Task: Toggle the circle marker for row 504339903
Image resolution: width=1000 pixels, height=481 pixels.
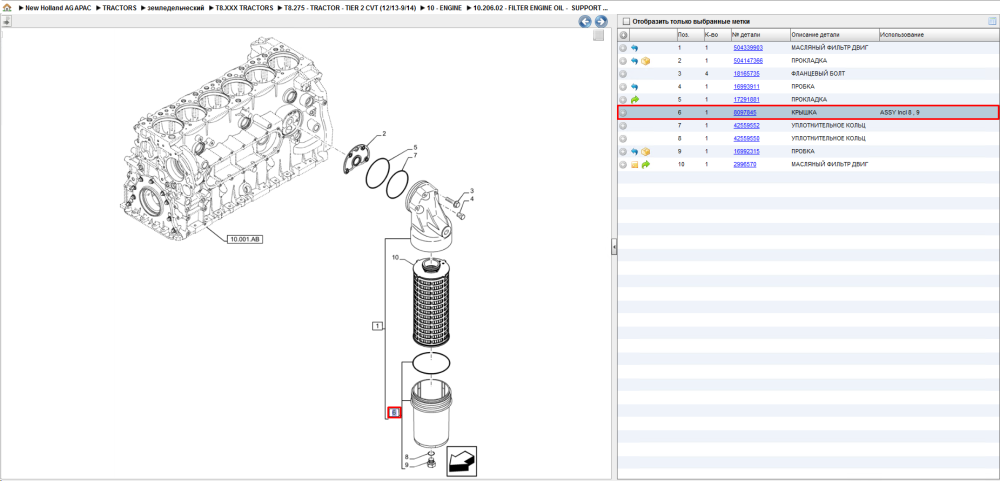Action: pos(623,48)
